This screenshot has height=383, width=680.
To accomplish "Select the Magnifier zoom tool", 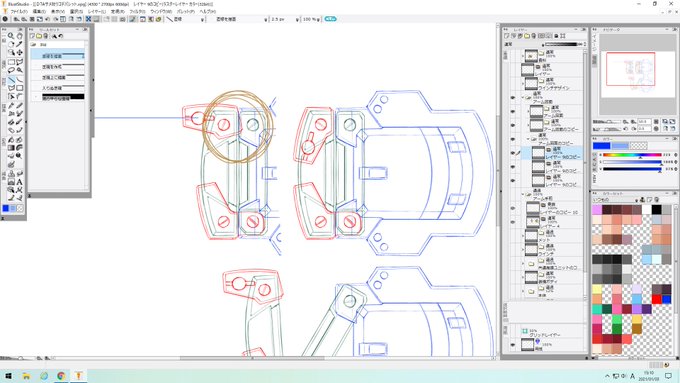I will (11, 36).
